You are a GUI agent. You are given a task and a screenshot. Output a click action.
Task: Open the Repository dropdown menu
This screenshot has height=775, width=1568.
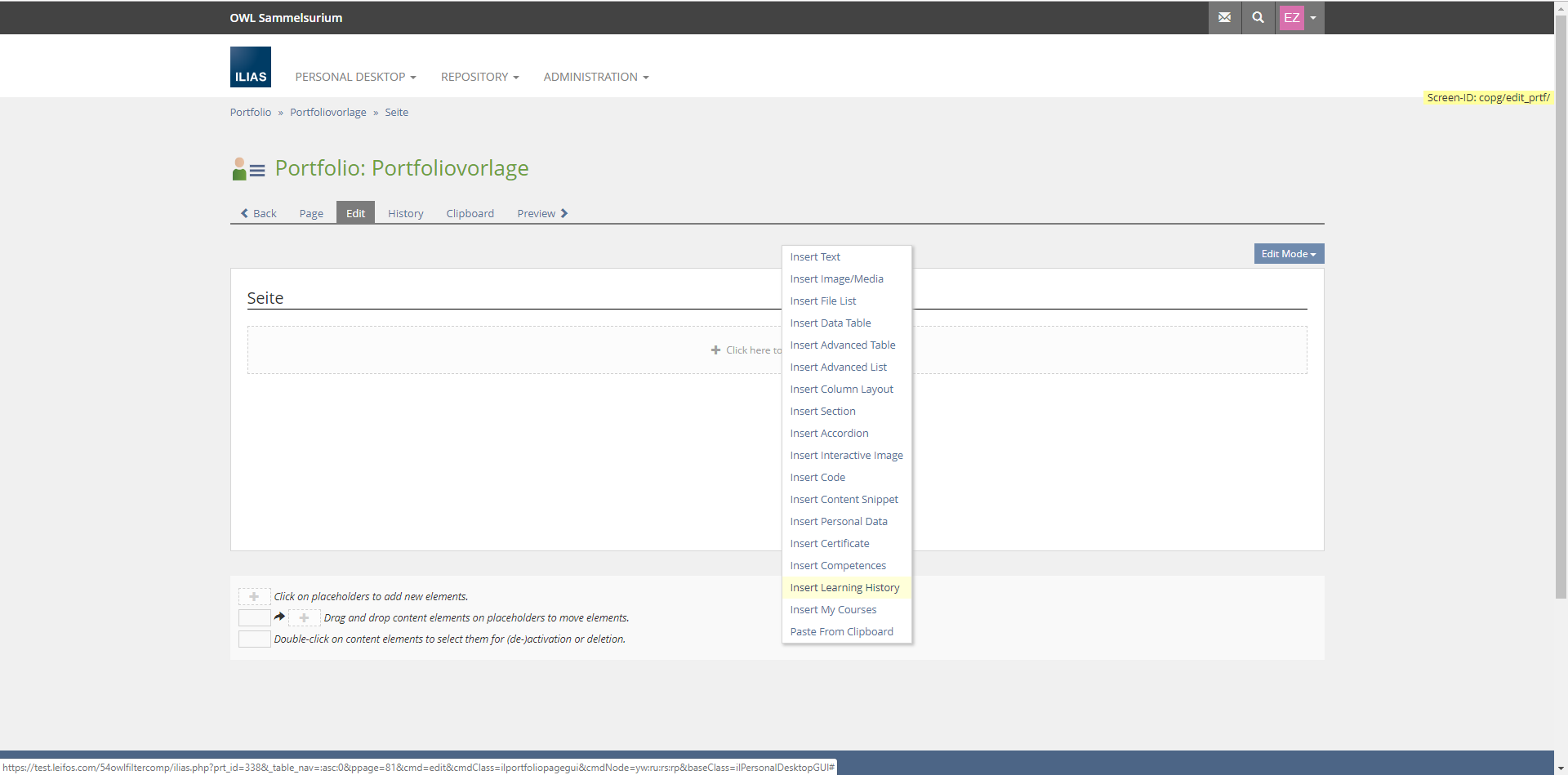point(479,77)
